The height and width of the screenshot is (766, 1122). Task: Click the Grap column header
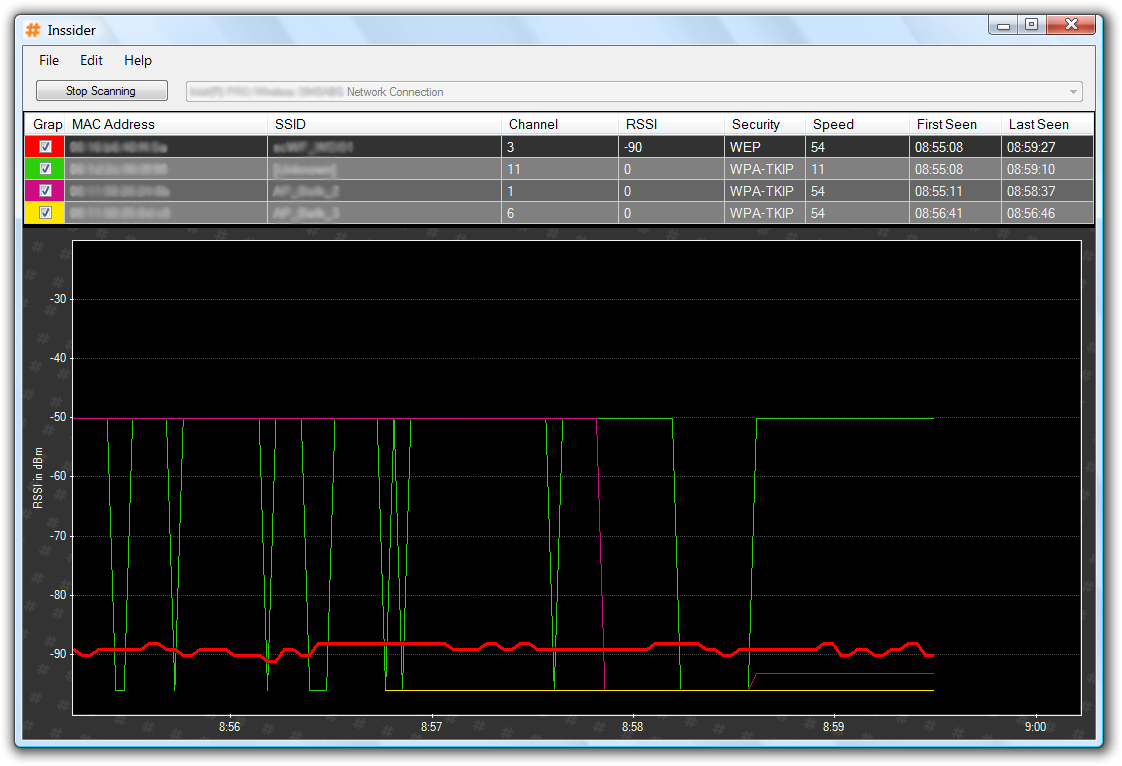point(45,125)
